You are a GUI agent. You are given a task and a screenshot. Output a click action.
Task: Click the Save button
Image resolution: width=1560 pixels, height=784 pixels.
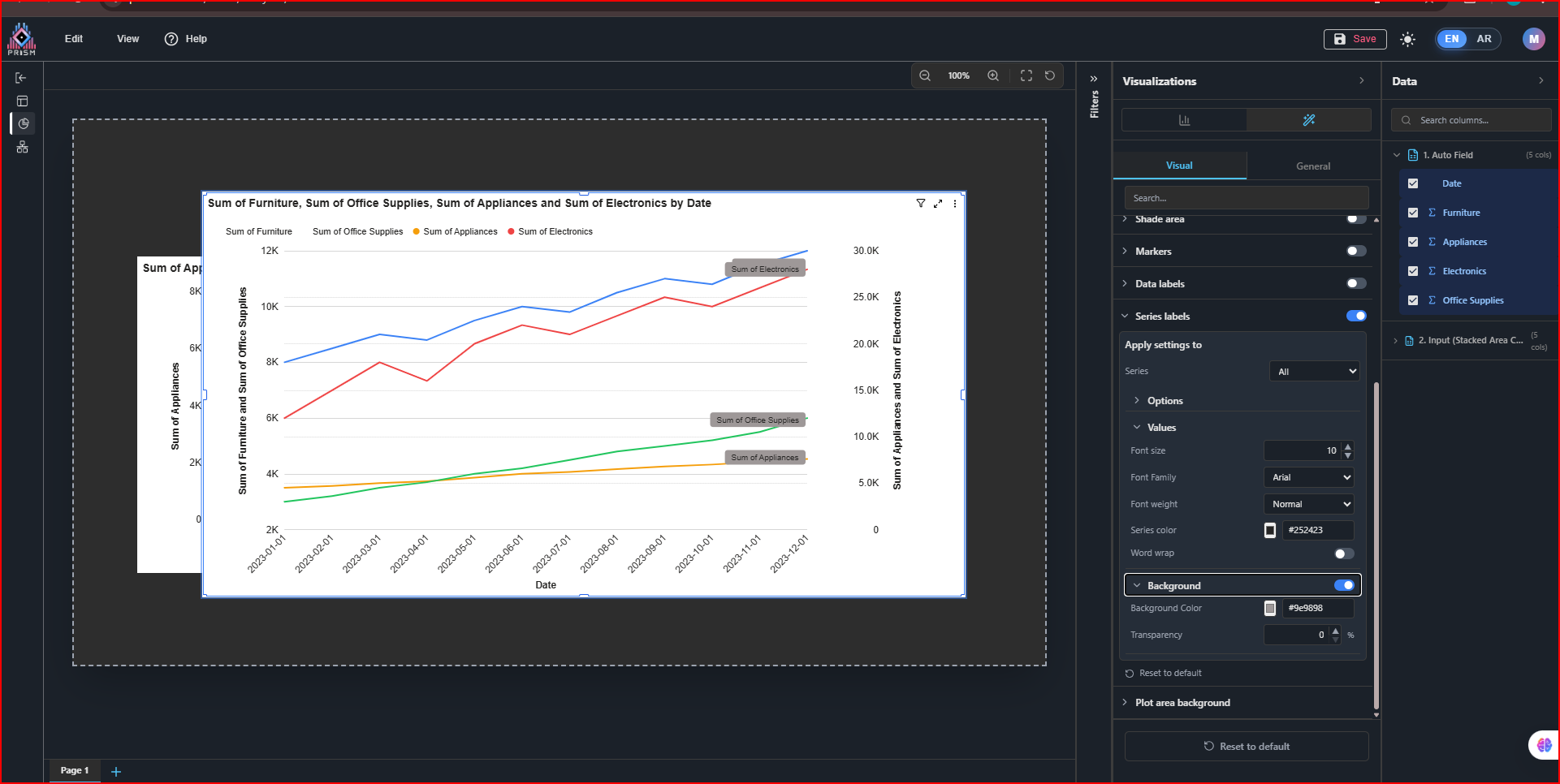1355,39
